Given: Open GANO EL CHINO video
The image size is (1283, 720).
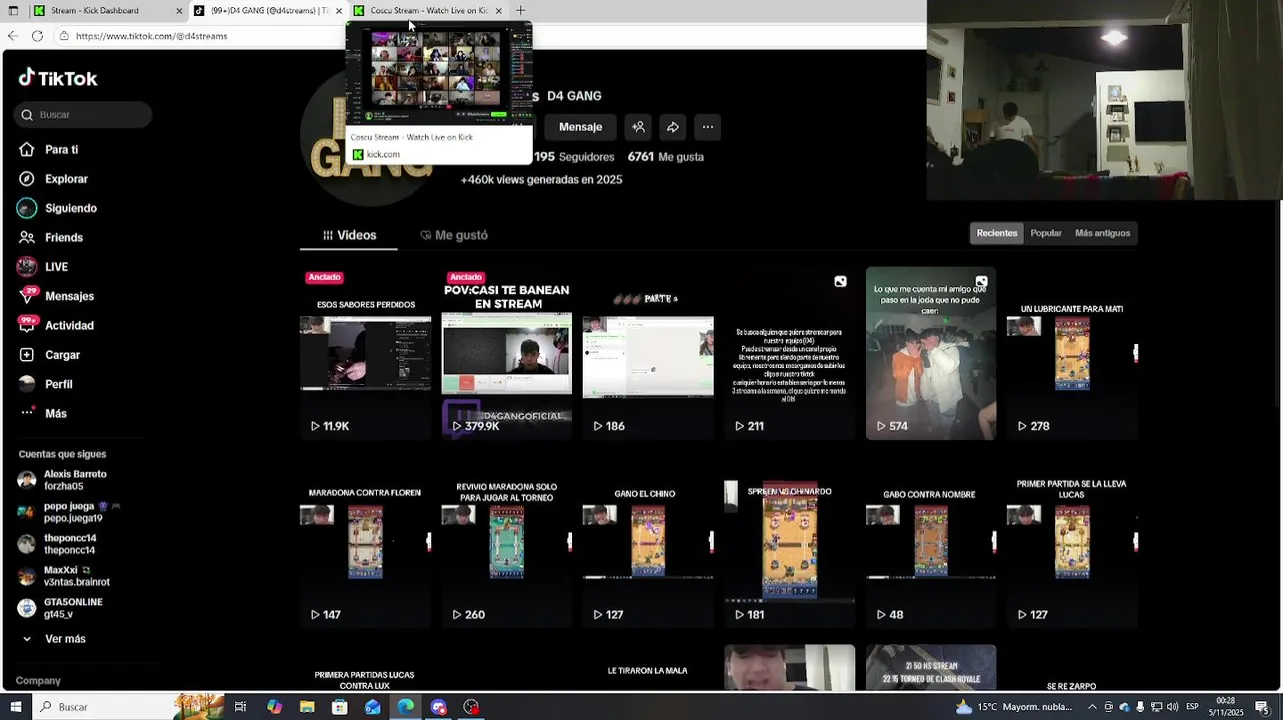Looking at the screenshot, I should pyautogui.click(x=648, y=542).
